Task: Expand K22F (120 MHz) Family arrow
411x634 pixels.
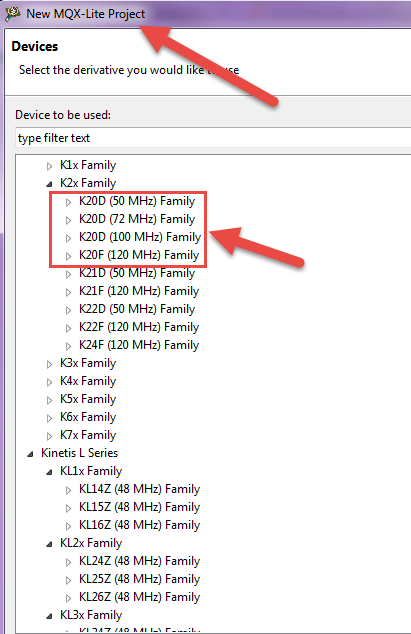Action: pos(68,328)
